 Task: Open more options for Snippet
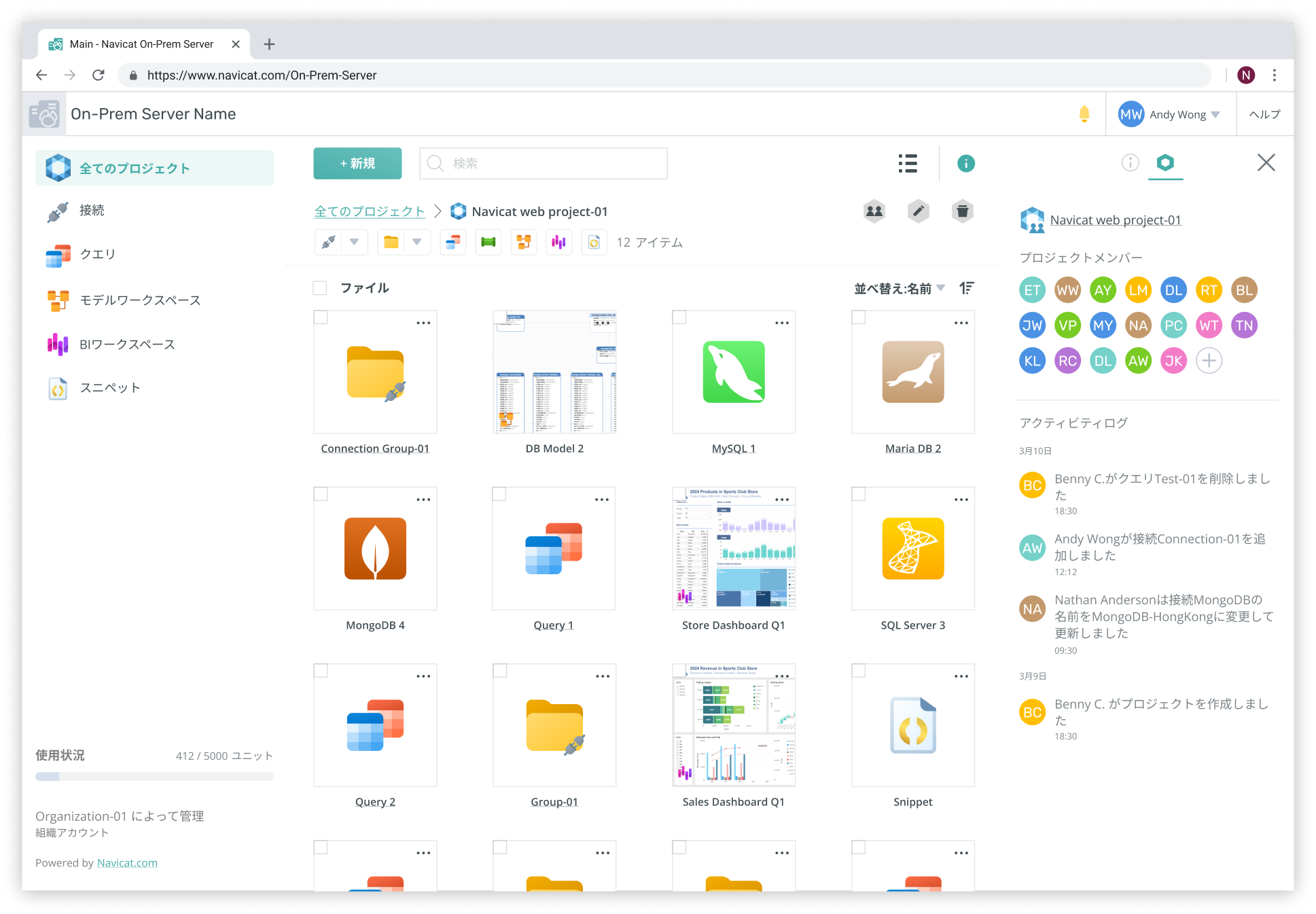pyautogui.click(x=961, y=676)
